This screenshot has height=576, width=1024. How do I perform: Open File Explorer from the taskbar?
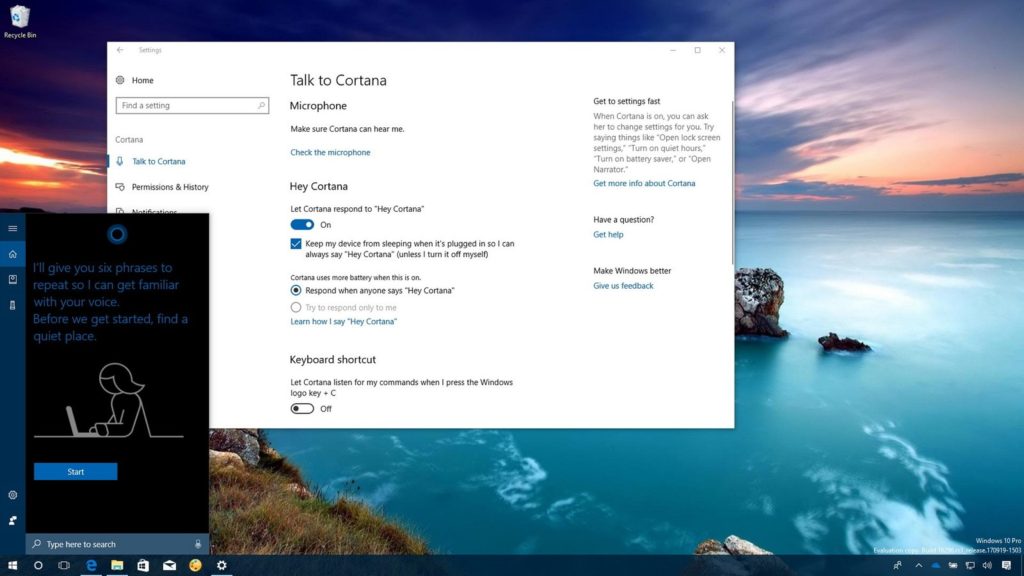[x=117, y=565]
